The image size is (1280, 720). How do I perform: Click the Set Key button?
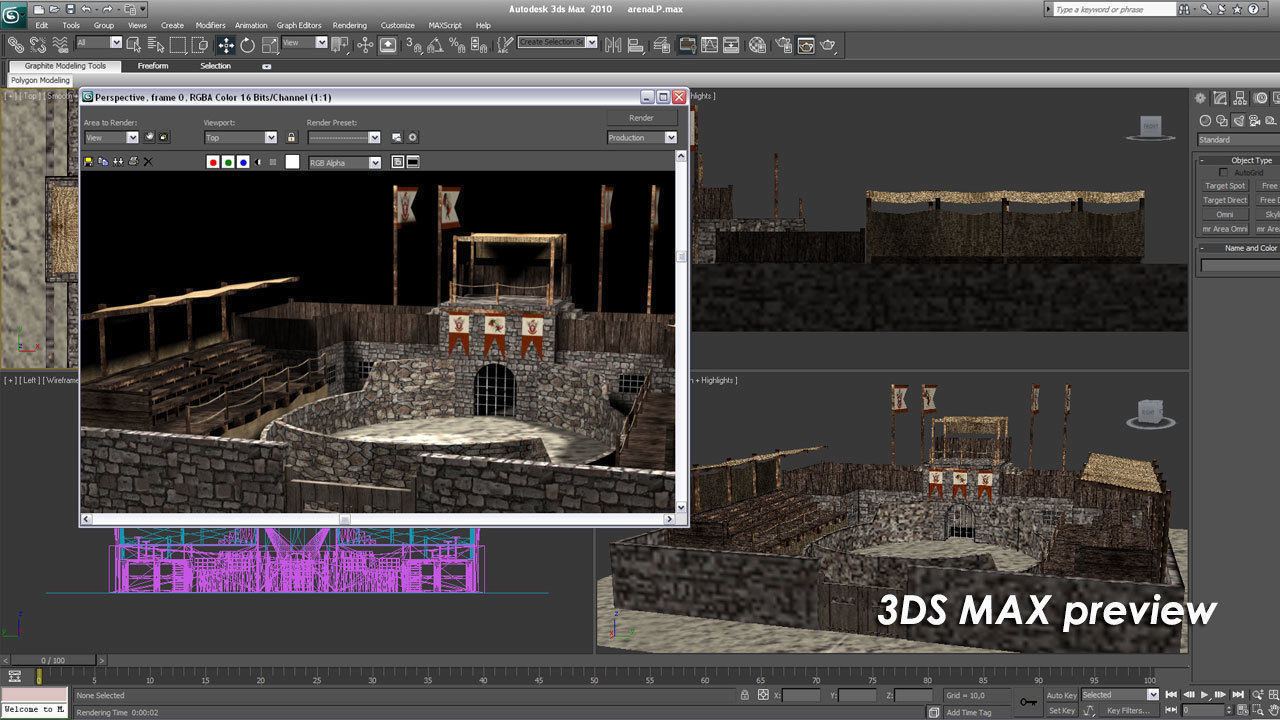pos(1061,710)
